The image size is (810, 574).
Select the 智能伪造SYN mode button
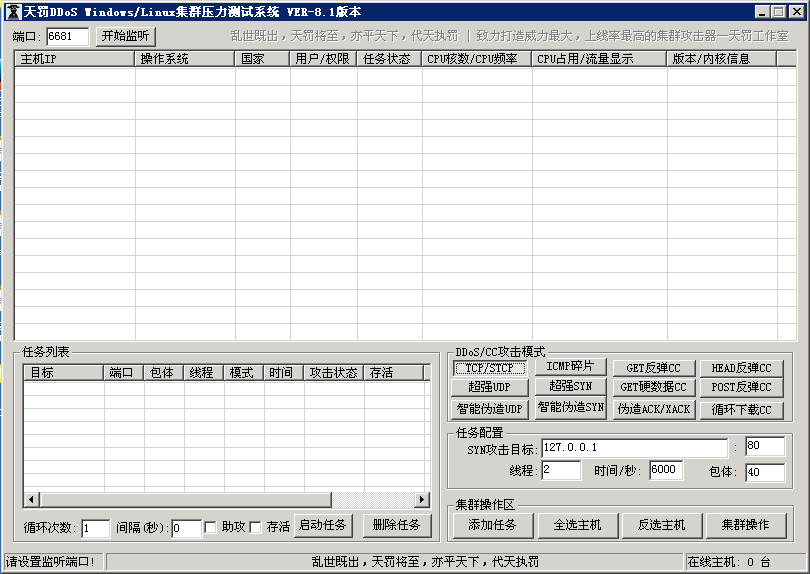[x=570, y=408]
